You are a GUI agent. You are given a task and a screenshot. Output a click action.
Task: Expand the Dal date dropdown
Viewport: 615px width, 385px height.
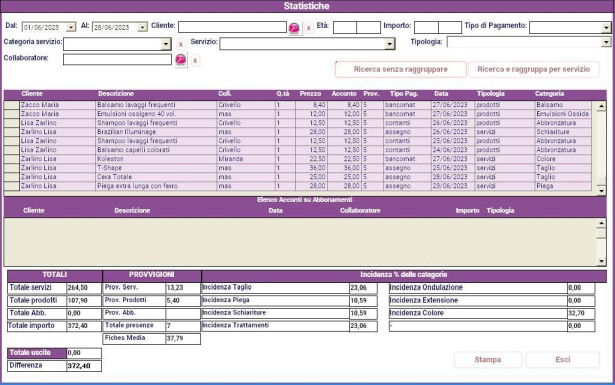click(71, 27)
